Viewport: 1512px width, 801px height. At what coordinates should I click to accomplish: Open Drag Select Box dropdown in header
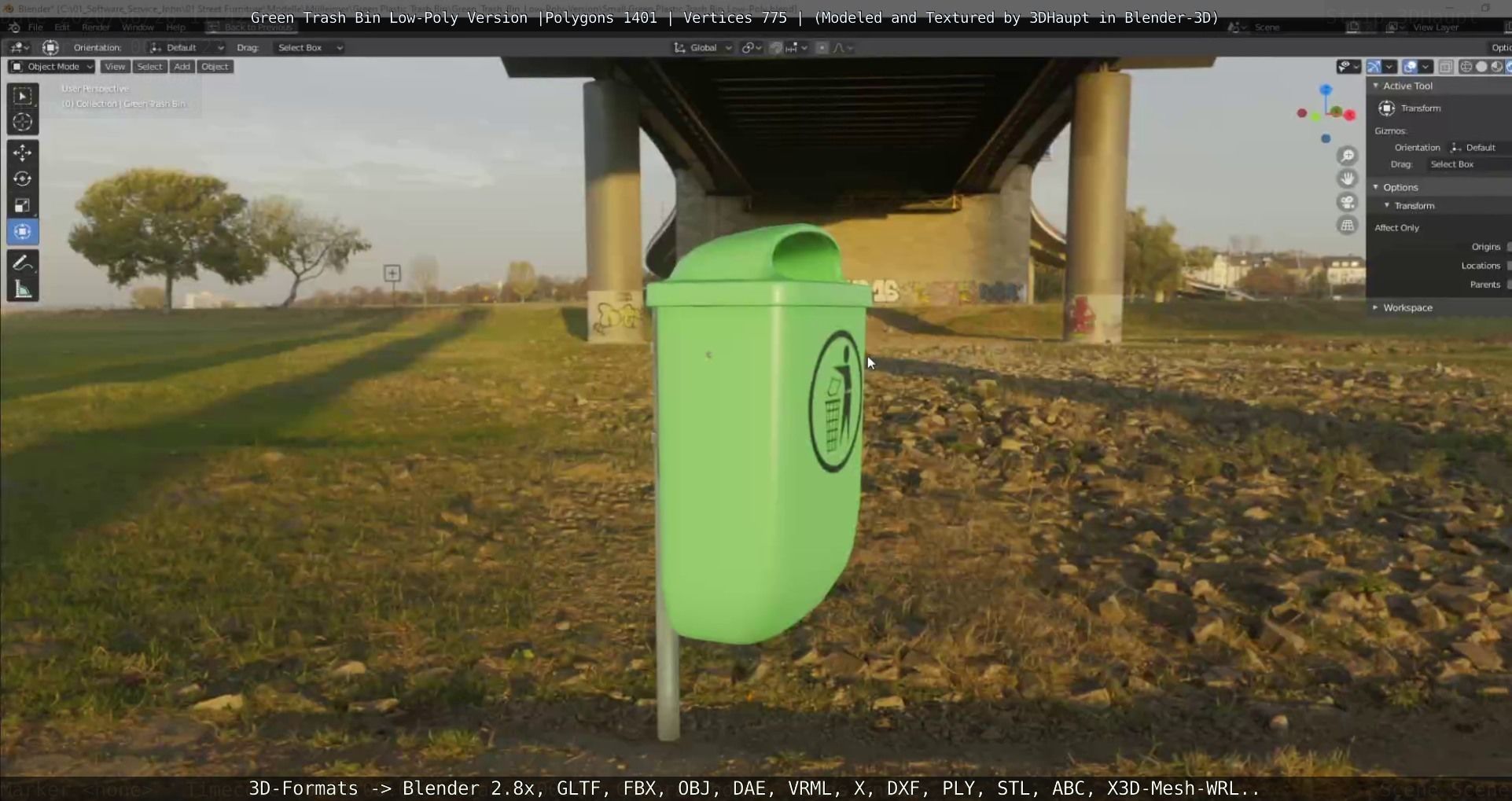click(x=309, y=48)
